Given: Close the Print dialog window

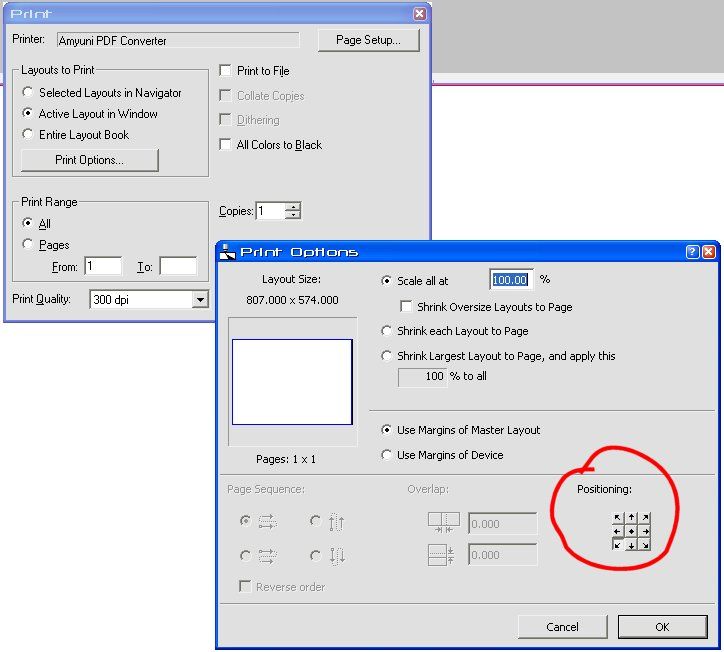Looking at the screenshot, I should (419, 14).
